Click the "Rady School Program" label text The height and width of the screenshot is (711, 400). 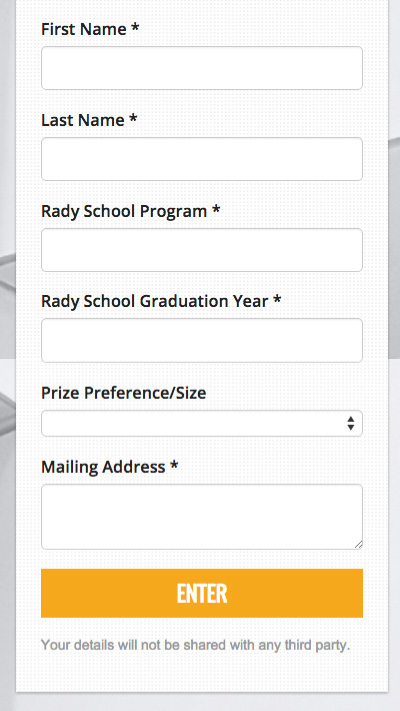124,211
